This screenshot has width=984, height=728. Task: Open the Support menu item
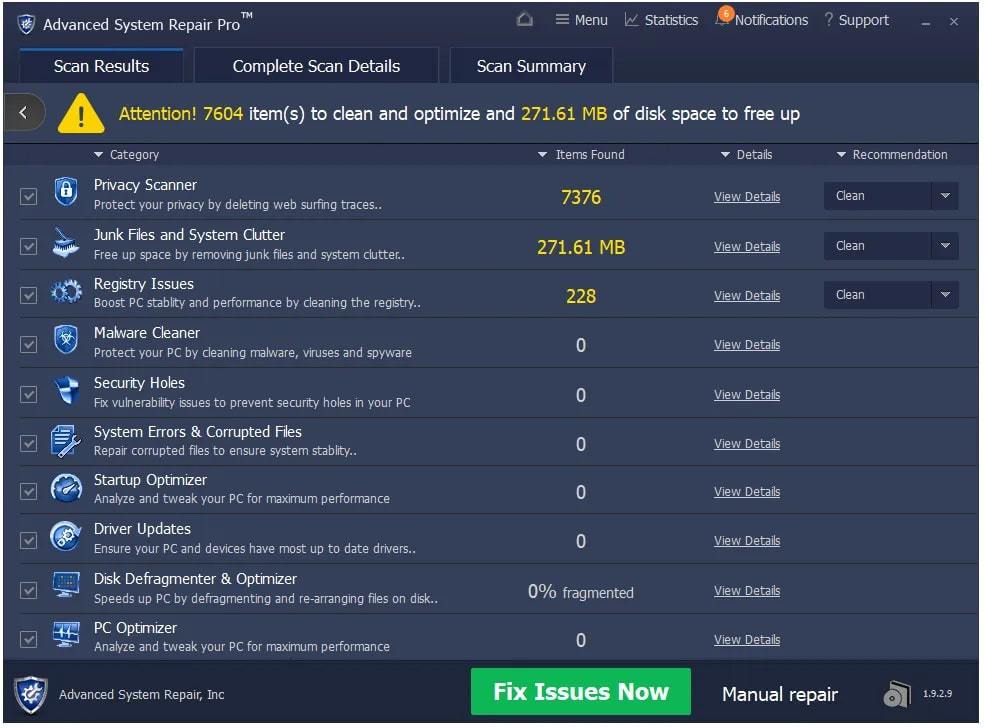pos(857,20)
